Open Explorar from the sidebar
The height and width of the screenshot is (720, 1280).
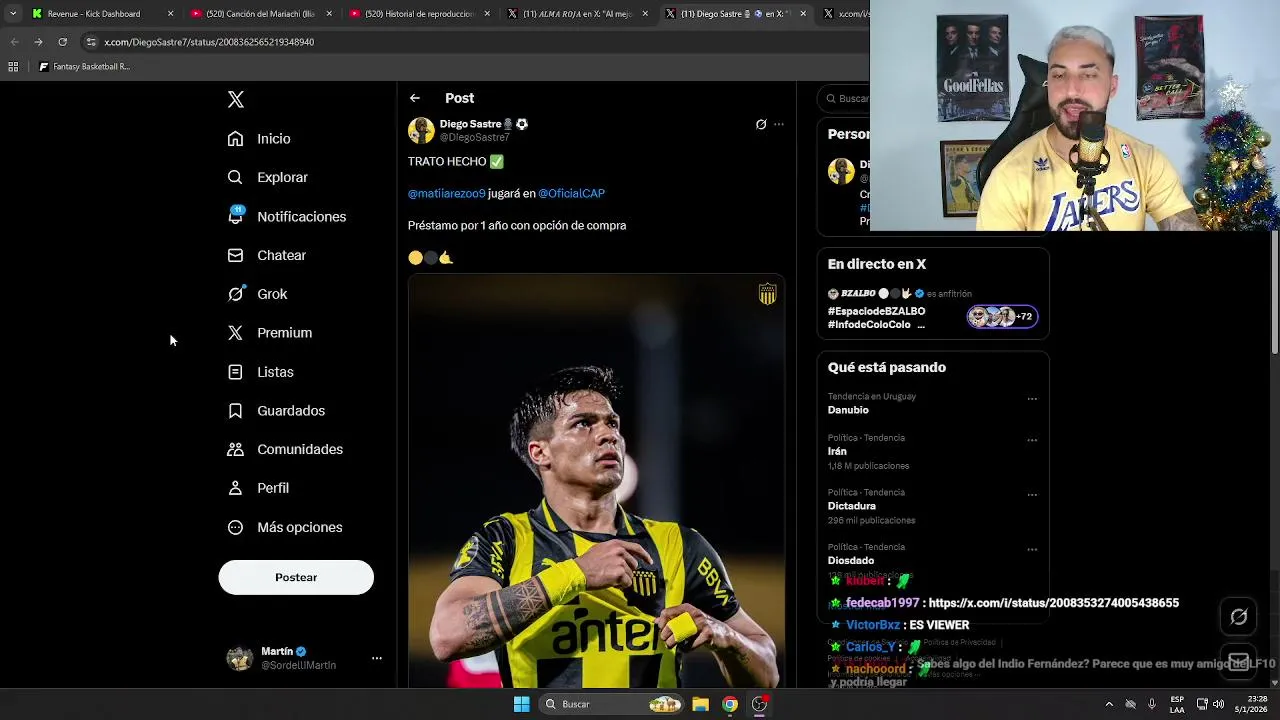(x=268, y=177)
